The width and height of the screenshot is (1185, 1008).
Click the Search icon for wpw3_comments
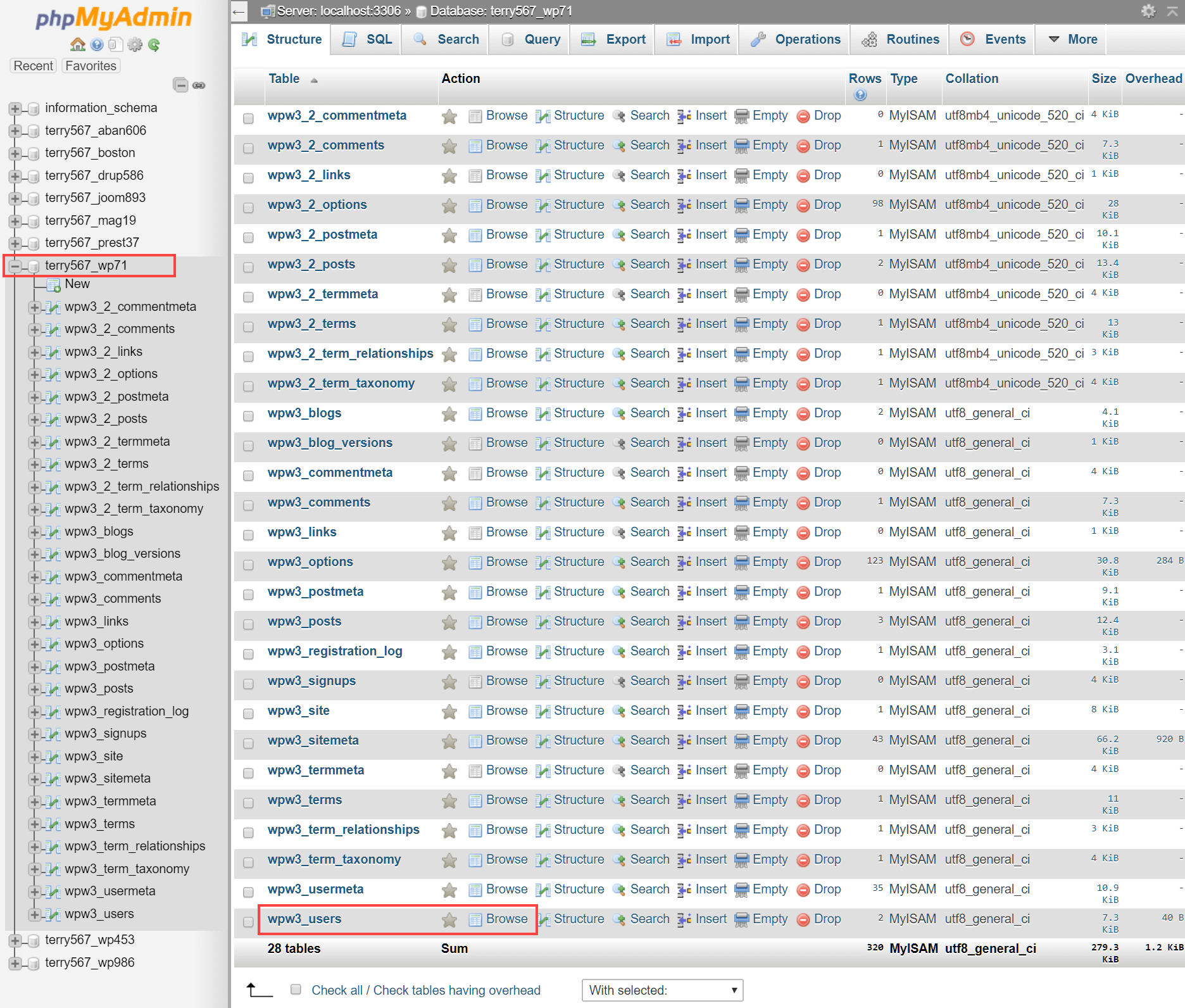tap(619, 503)
